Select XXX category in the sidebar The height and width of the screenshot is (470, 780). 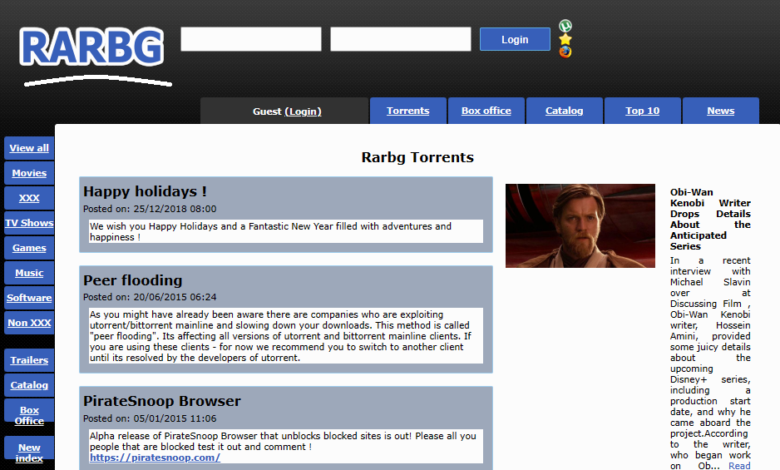[x=29, y=197]
